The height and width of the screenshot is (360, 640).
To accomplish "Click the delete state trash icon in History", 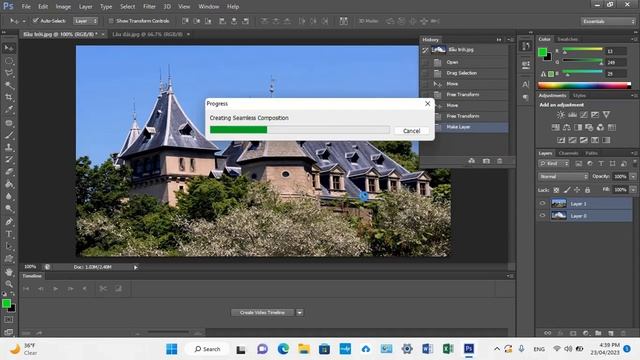I will click(500, 161).
